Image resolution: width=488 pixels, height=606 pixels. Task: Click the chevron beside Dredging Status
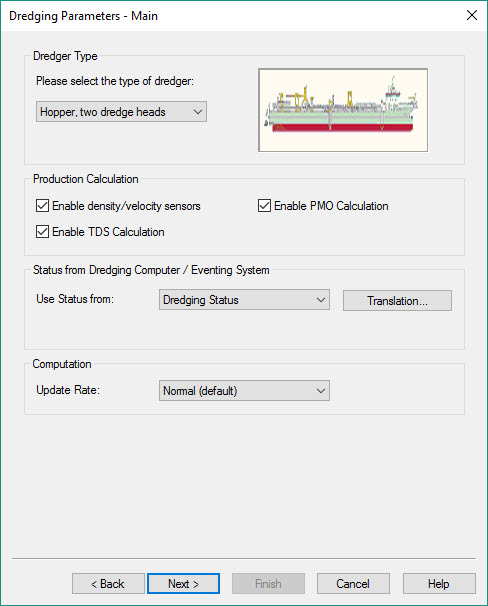(321, 300)
